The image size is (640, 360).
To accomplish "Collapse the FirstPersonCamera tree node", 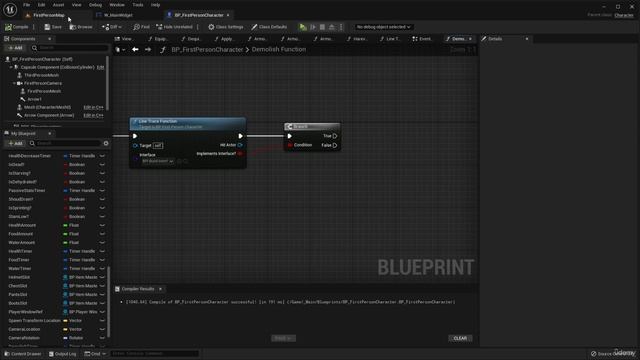I will pos(14,83).
